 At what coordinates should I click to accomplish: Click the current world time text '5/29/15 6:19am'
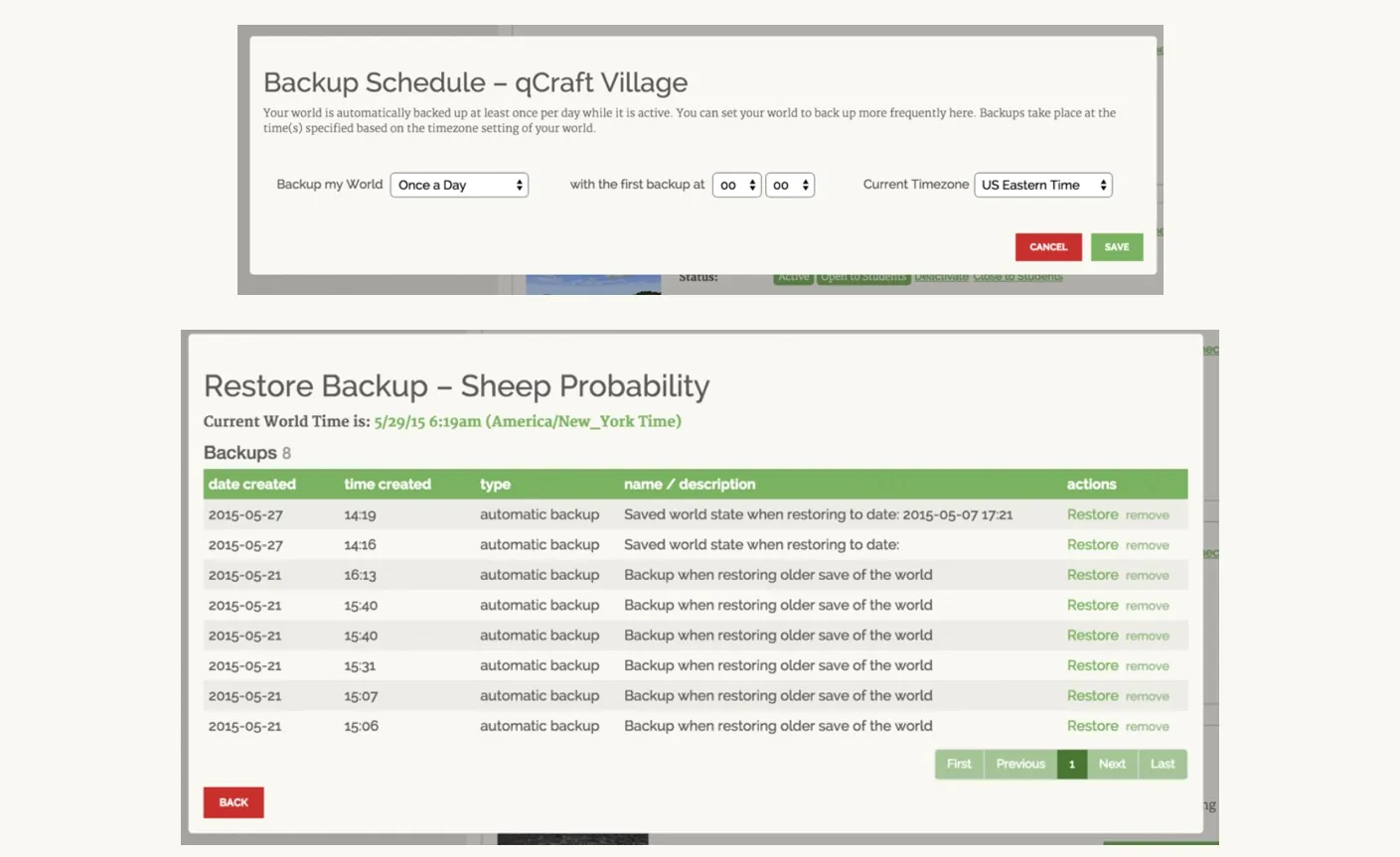coord(427,421)
